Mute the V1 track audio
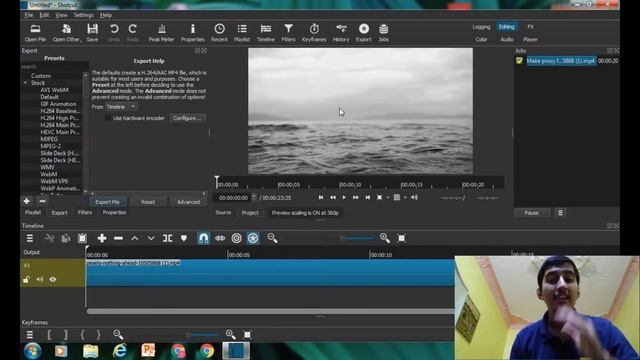640x360 pixels. coord(40,280)
